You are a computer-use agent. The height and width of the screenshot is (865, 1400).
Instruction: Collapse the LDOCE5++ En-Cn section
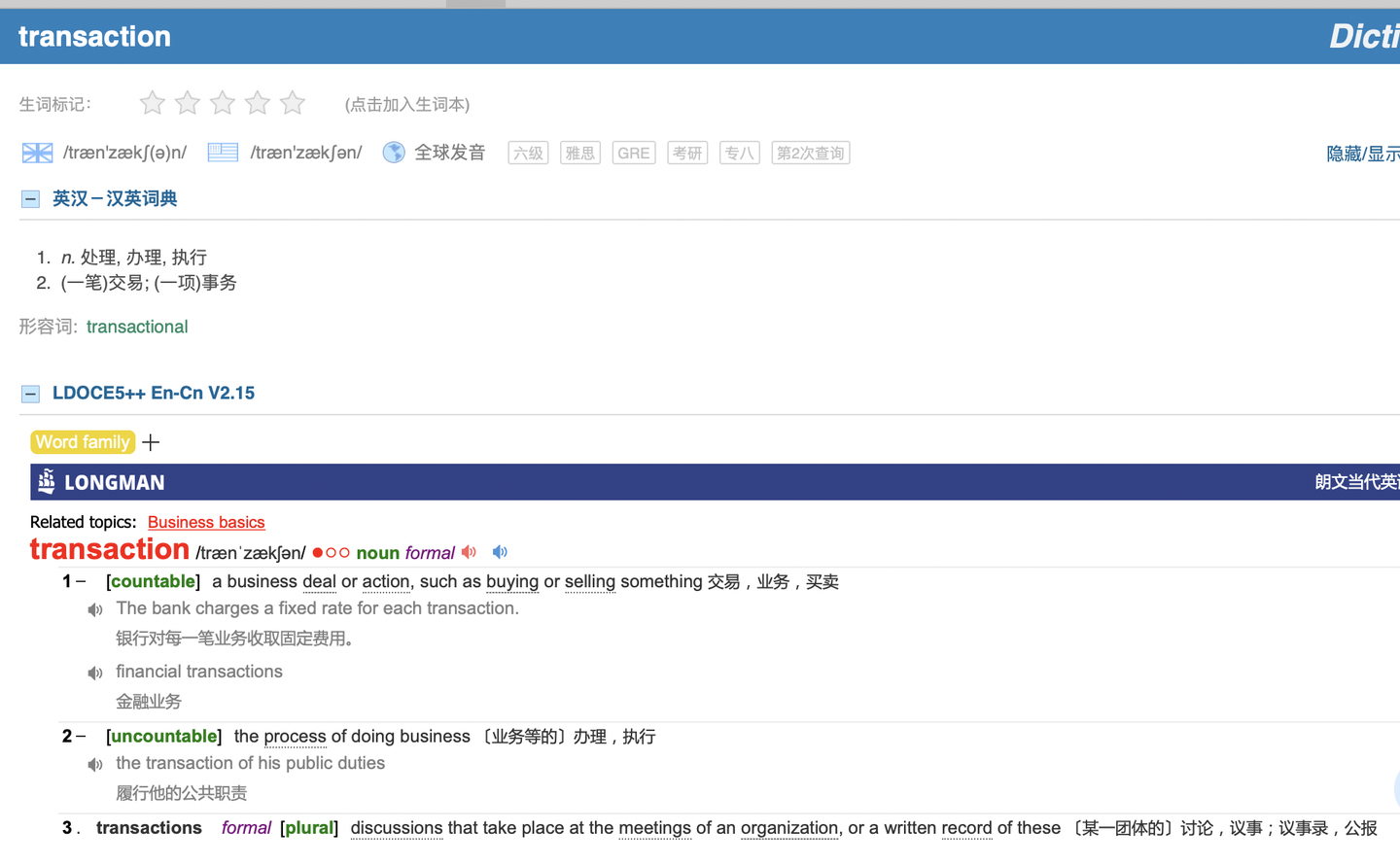tap(30, 393)
